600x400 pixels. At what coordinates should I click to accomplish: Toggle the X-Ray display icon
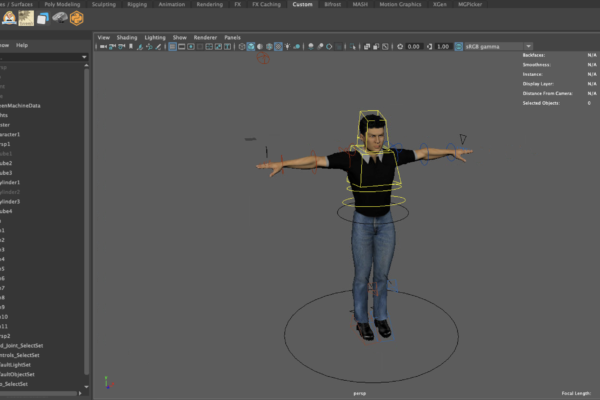click(x=367, y=47)
